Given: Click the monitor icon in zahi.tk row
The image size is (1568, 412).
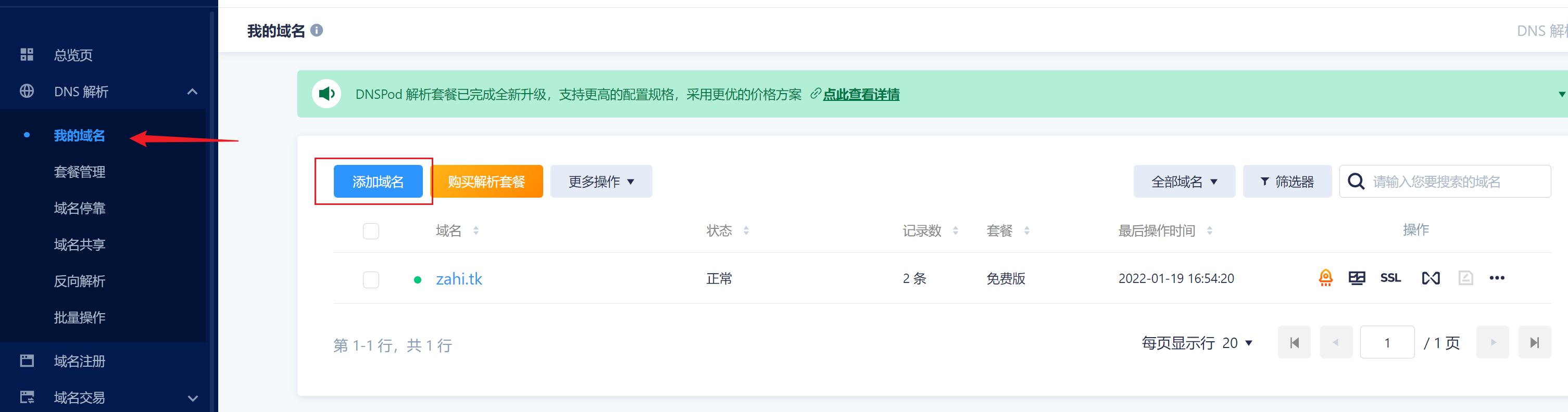Looking at the screenshot, I should point(1357,278).
